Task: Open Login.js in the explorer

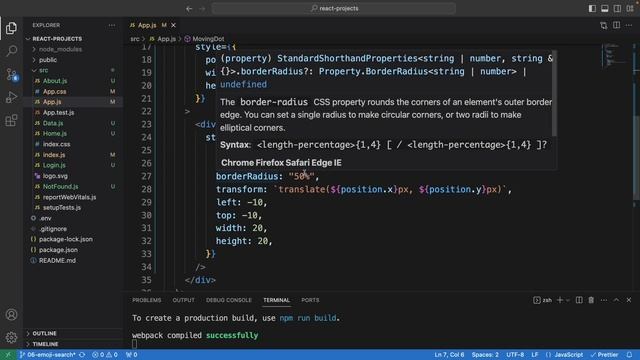Action: coord(54,165)
